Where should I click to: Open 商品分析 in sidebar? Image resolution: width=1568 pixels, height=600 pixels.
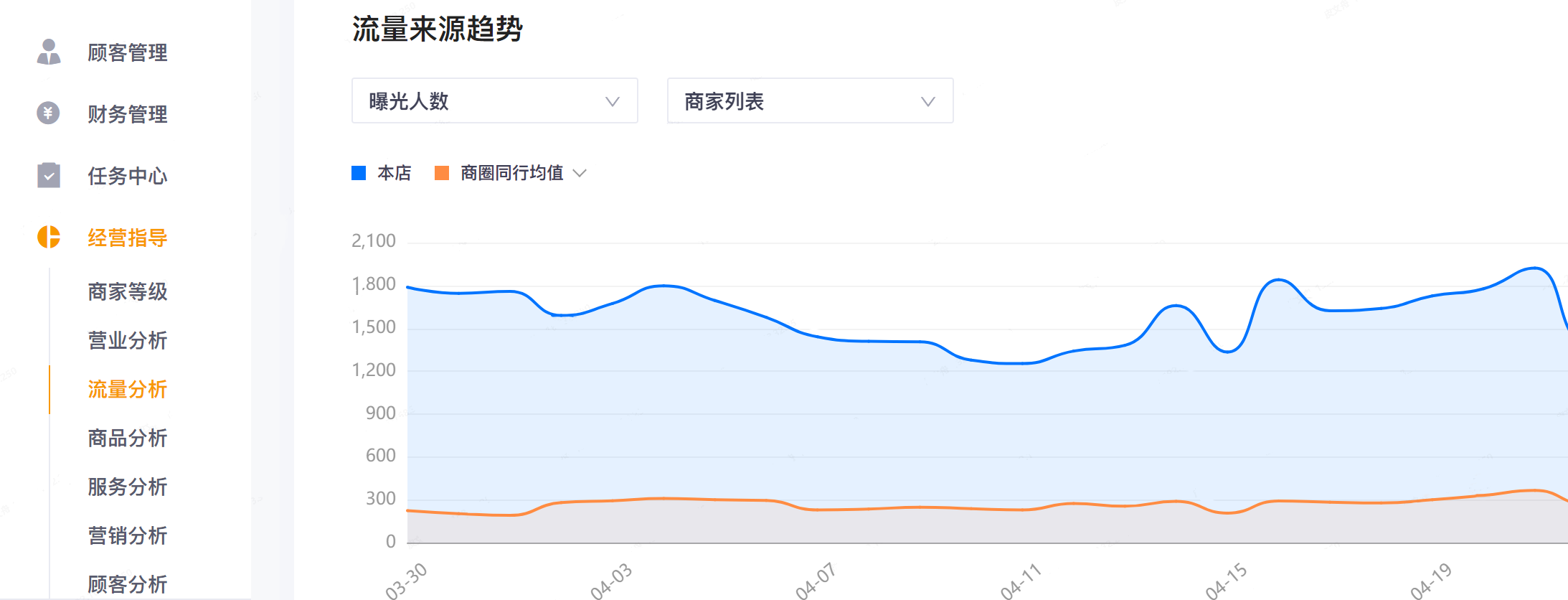click(x=128, y=438)
